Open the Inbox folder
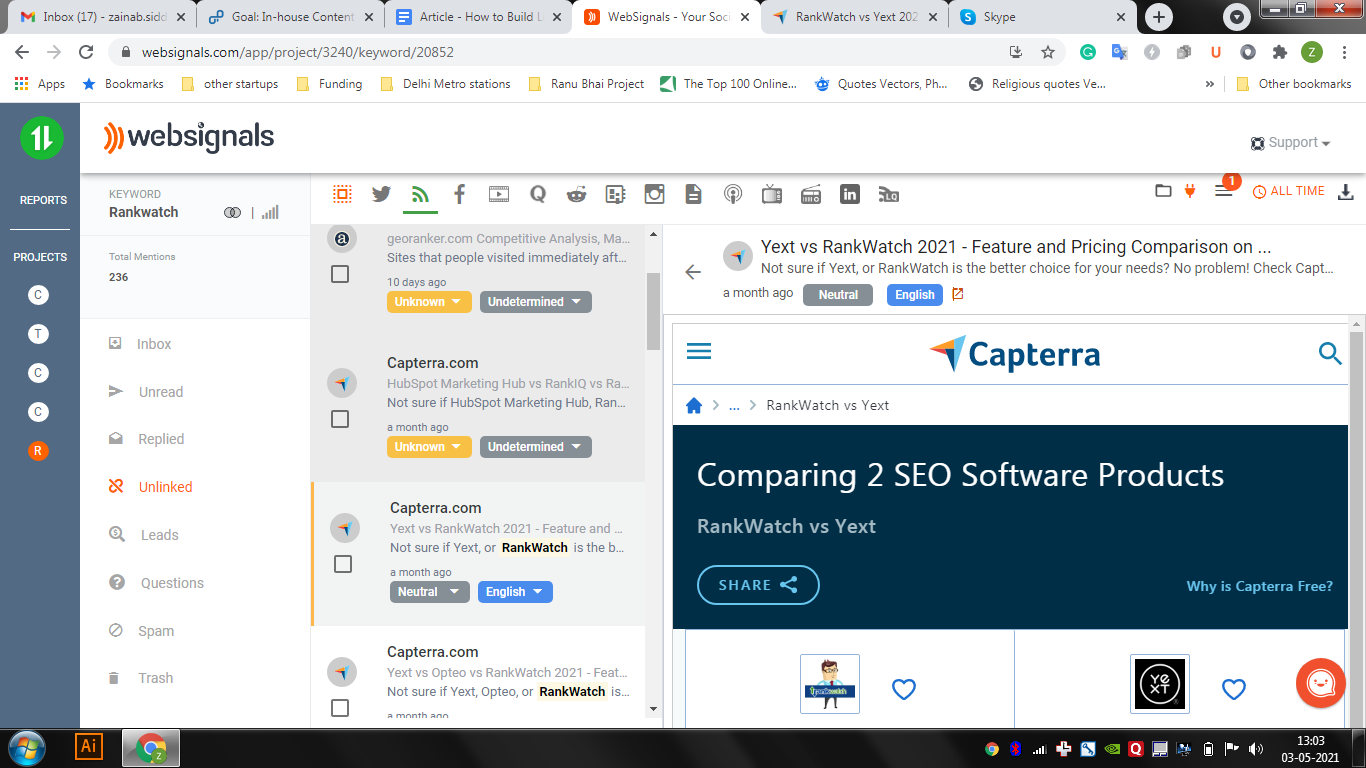The width and height of the screenshot is (1366, 768). [x=154, y=344]
